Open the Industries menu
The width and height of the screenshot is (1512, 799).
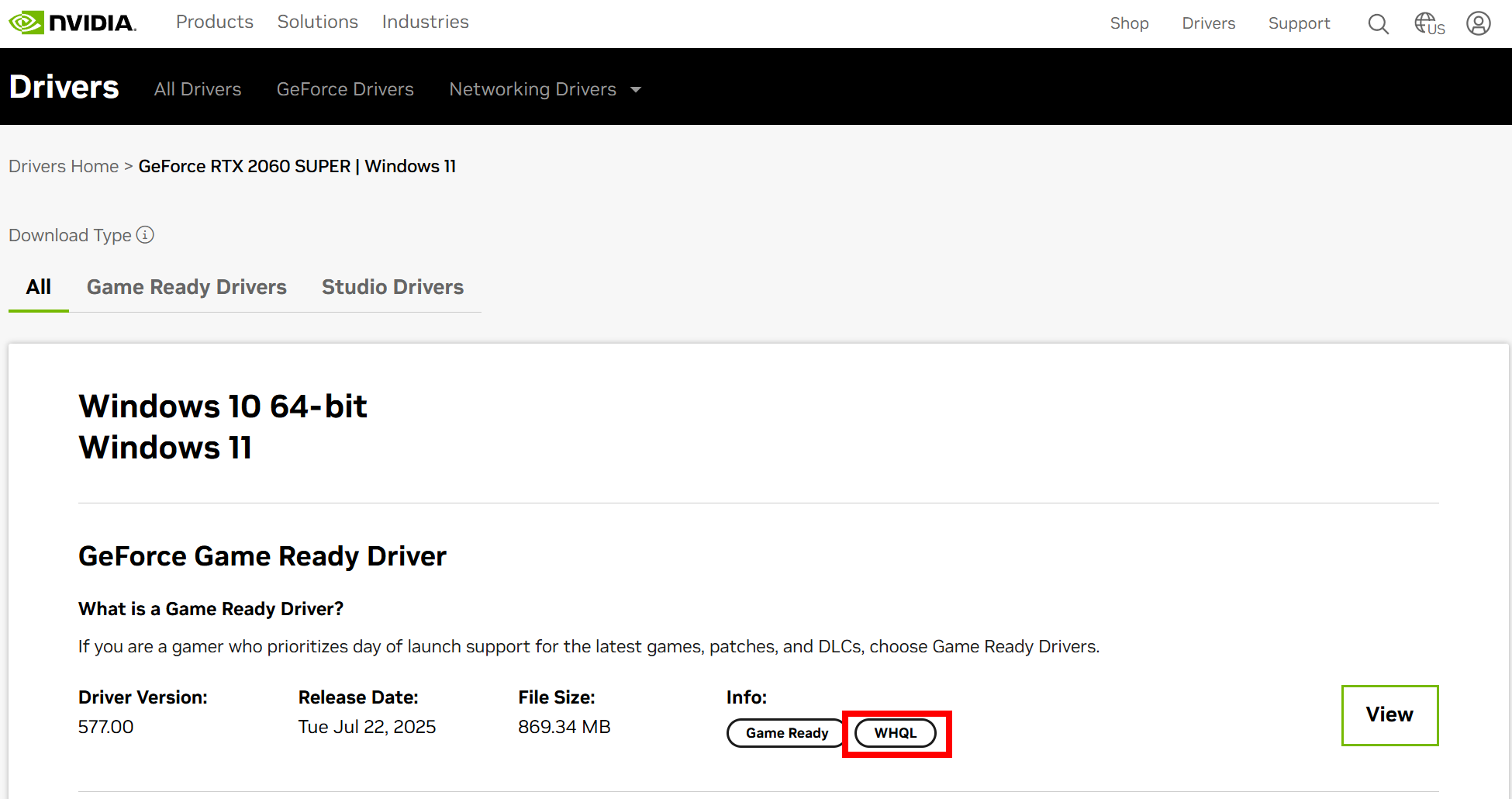pos(425,22)
